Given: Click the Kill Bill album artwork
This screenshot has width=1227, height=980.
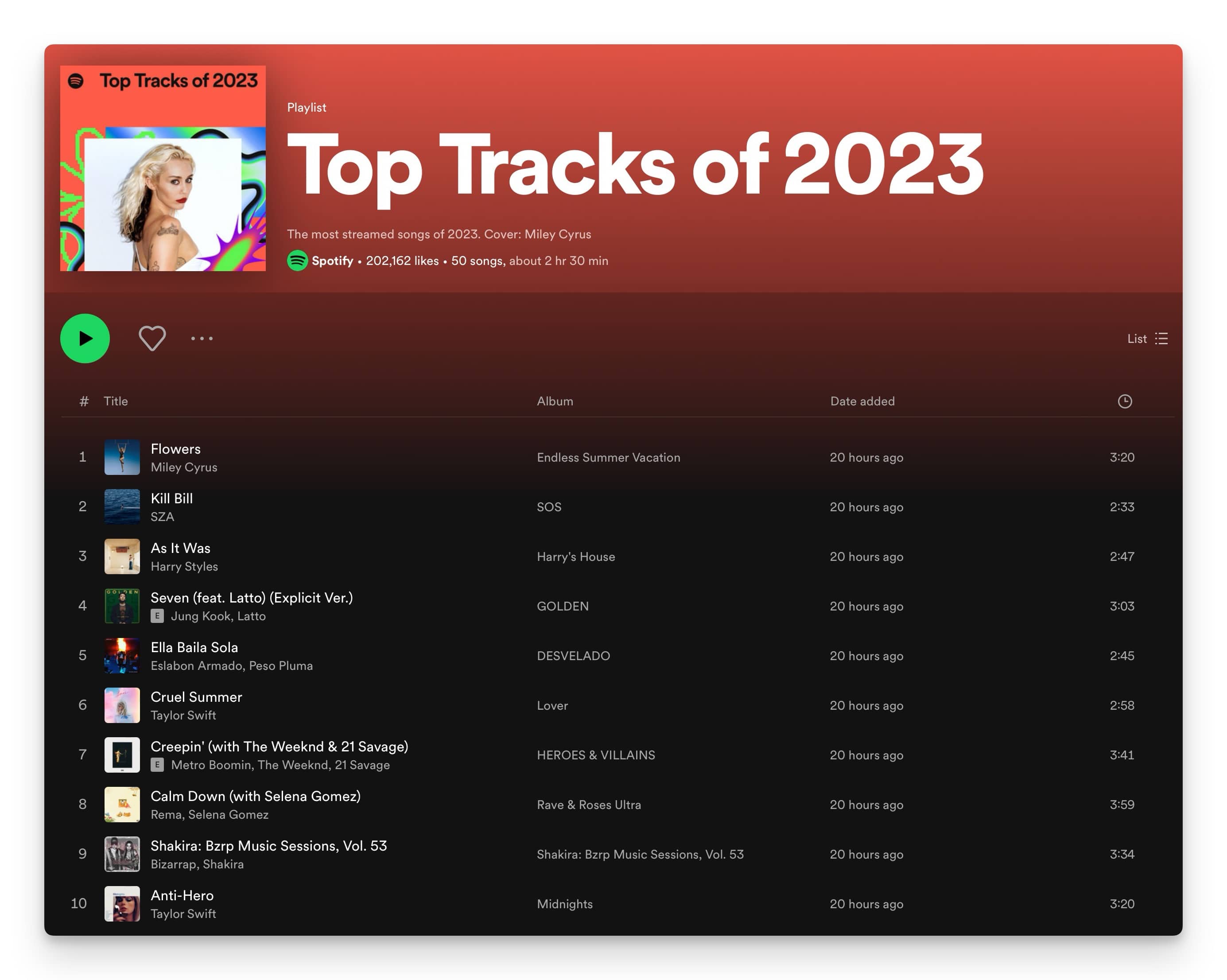Looking at the screenshot, I should point(122,506).
